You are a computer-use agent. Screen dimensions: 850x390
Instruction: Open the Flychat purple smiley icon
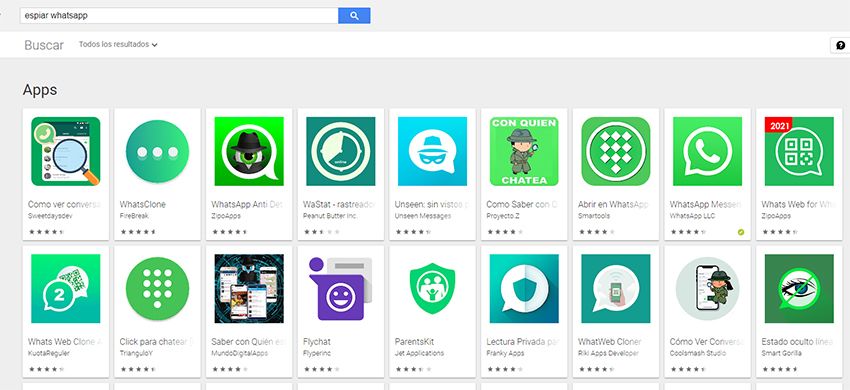pos(340,289)
